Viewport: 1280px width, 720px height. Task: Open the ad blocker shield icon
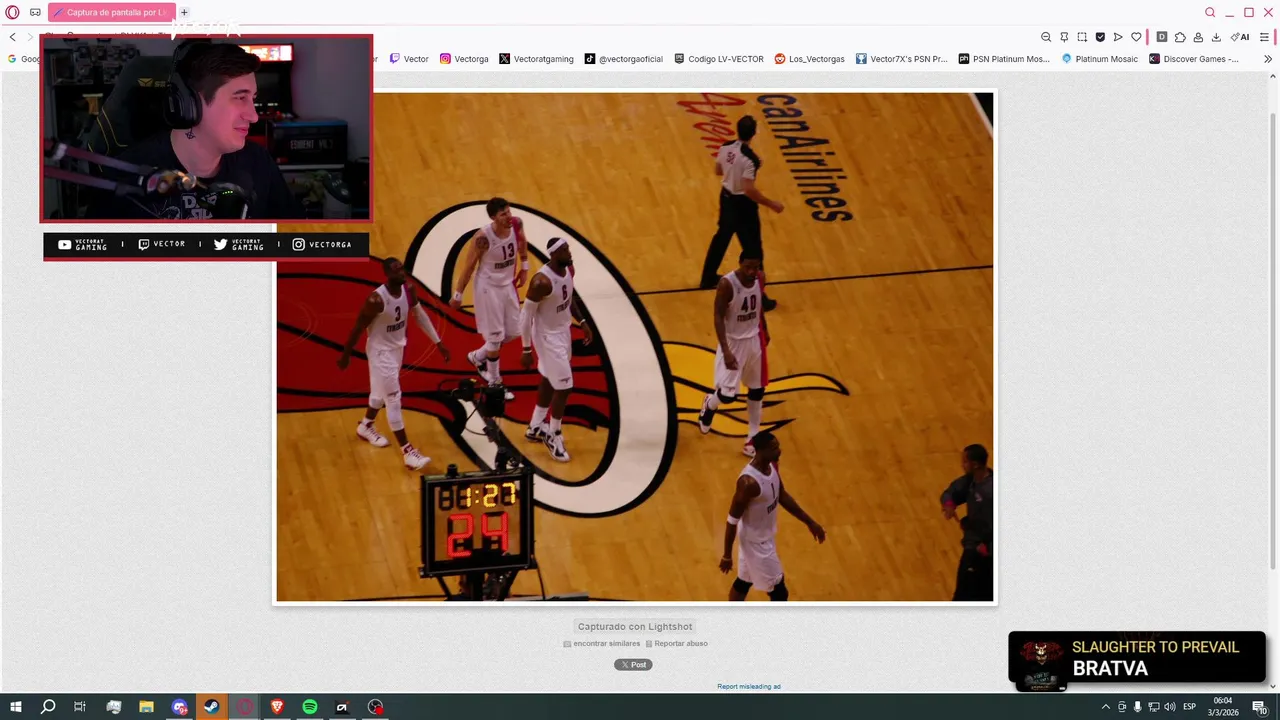[1100, 37]
